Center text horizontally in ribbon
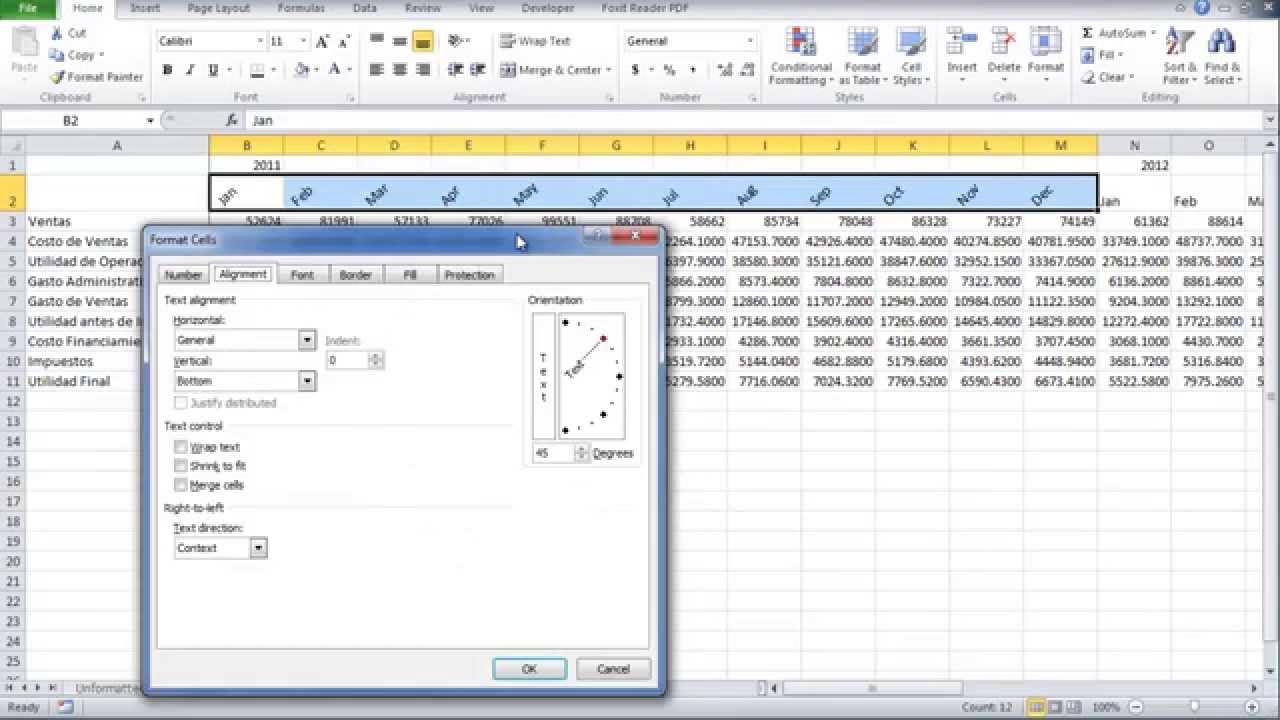Image resolution: width=1280 pixels, height=720 pixels. pyautogui.click(x=399, y=70)
